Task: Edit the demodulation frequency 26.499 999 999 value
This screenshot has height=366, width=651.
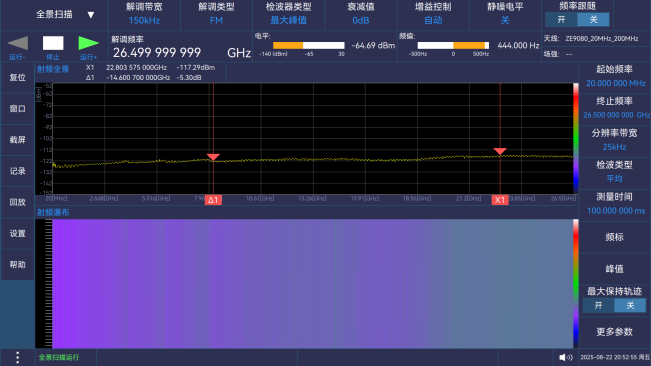Action: click(x=157, y=53)
